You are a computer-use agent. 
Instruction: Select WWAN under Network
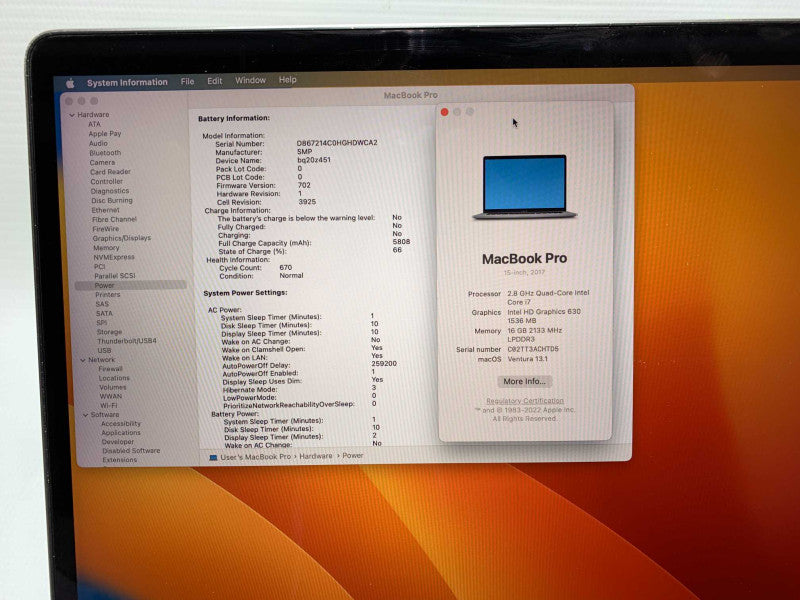click(111, 396)
